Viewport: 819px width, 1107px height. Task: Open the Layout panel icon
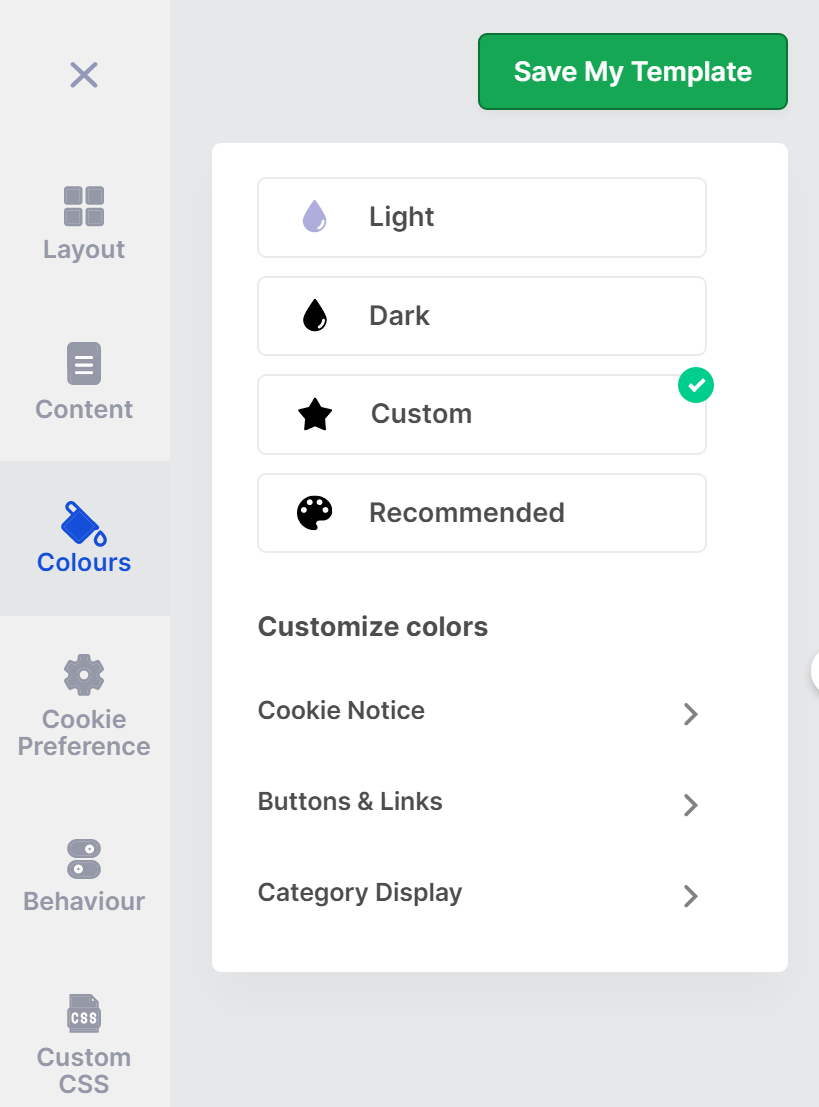pos(84,206)
